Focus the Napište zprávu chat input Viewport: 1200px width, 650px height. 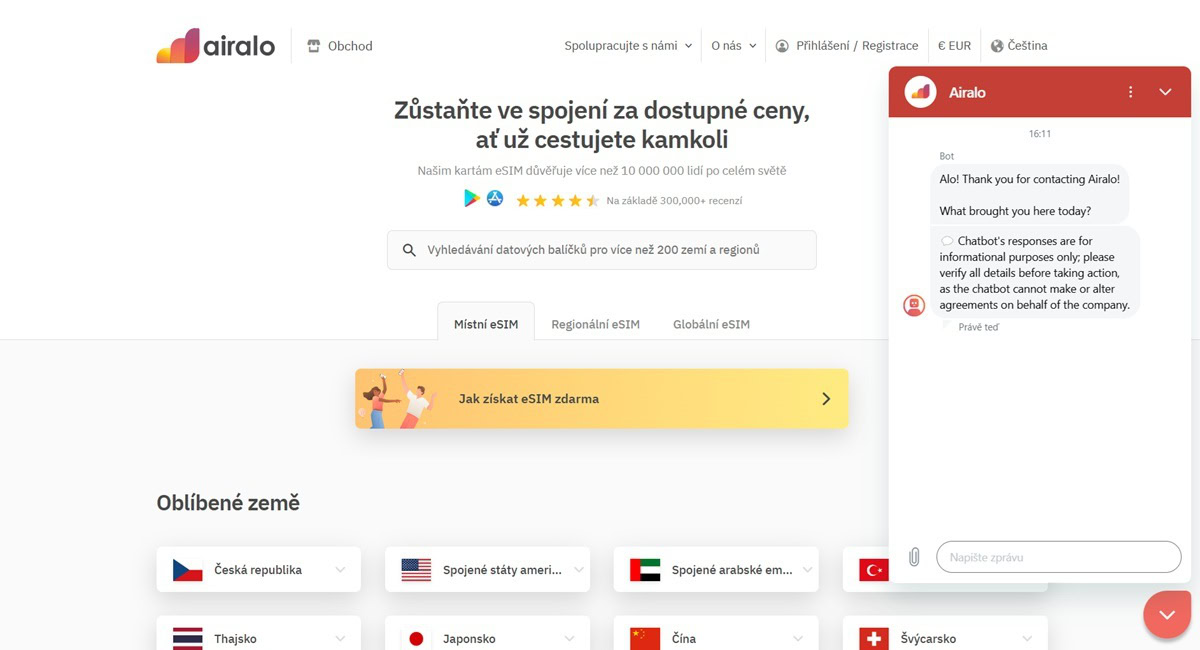pos(1059,557)
